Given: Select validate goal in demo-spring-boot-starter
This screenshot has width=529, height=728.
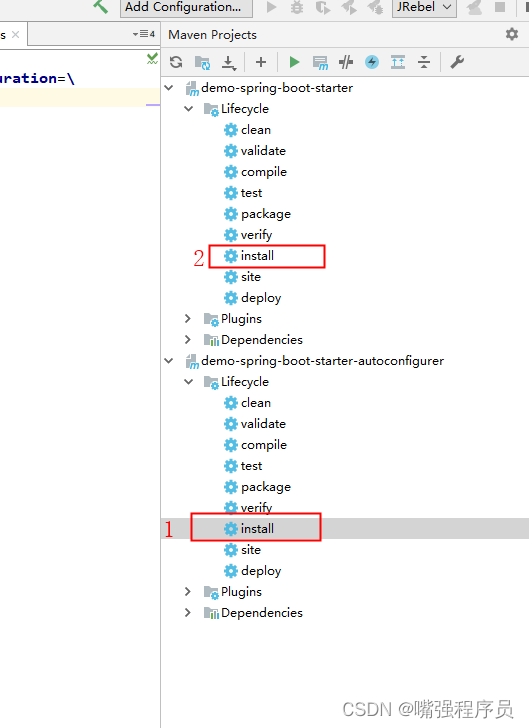Looking at the screenshot, I should point(345,150).
